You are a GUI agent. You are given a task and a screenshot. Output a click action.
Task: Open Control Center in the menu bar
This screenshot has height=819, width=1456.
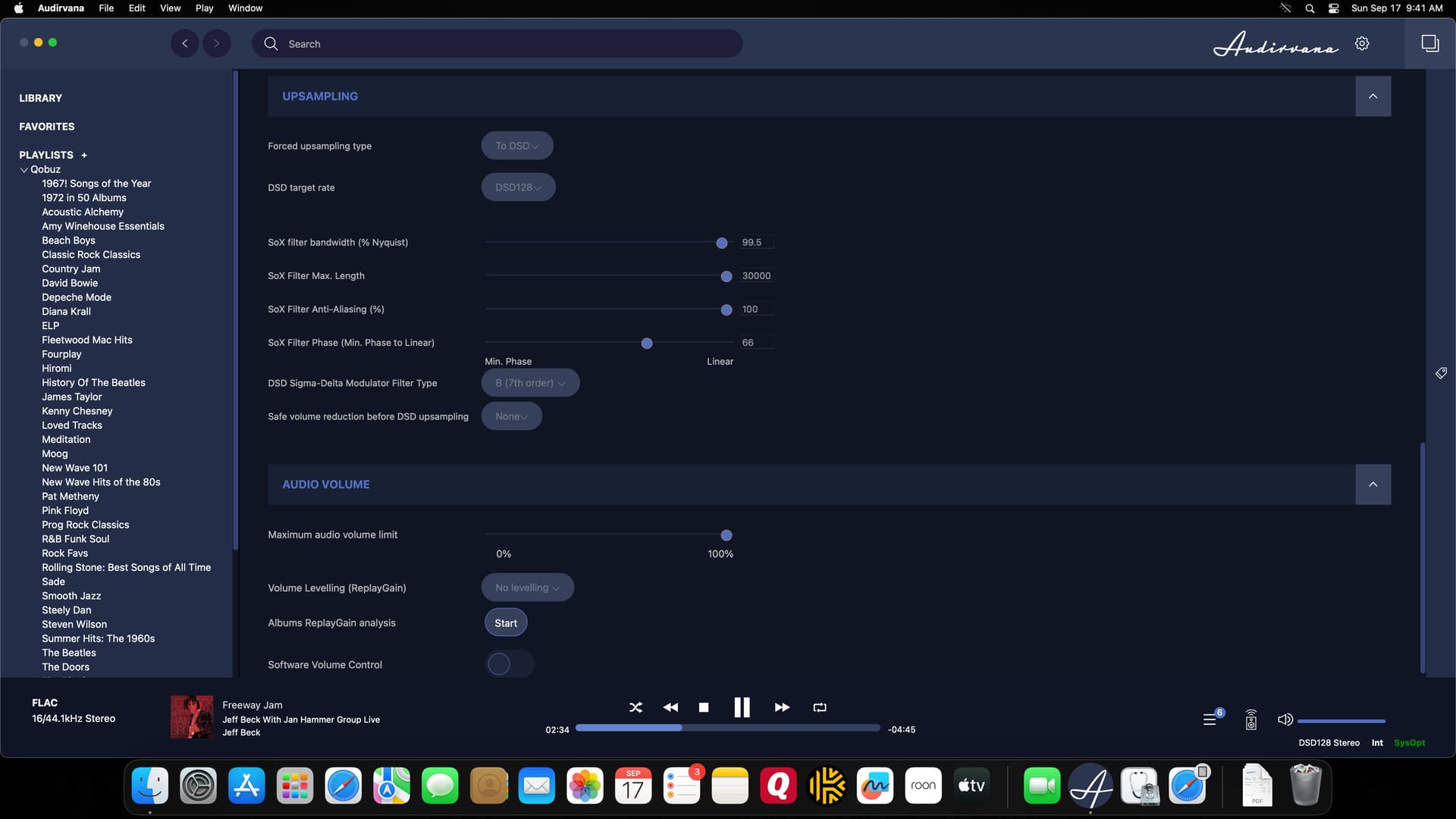pos(1333,8)
